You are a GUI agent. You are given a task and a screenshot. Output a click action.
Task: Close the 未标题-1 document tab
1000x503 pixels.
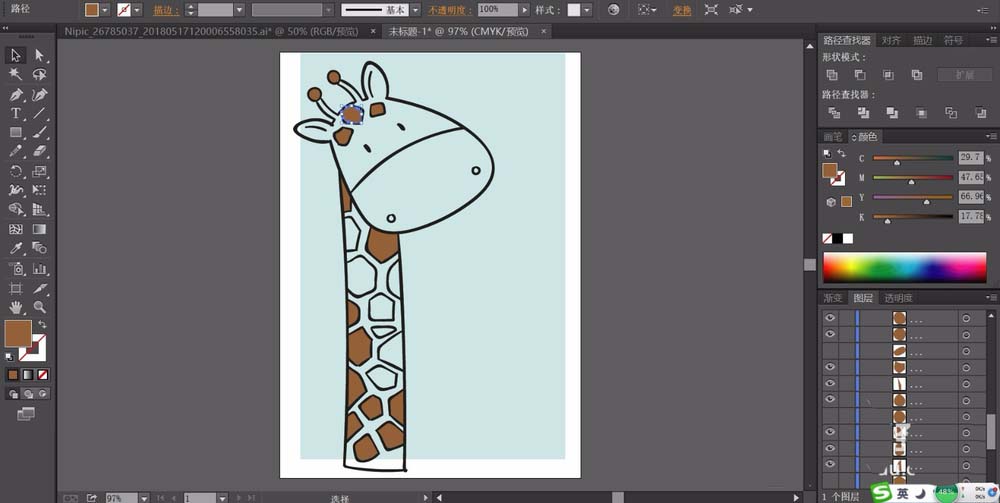pyautogui.click(x=543, y=31)
